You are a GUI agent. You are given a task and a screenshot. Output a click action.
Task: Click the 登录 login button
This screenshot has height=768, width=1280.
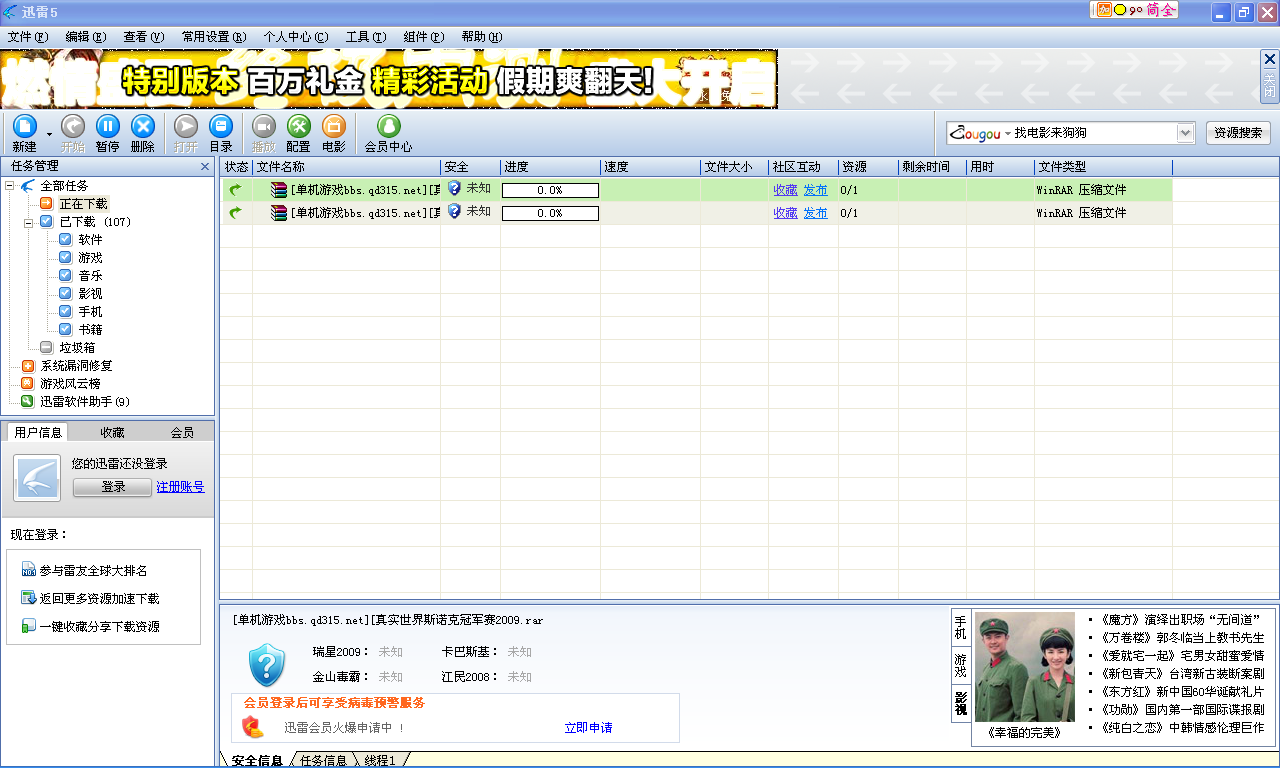click(x=113, y=487)
